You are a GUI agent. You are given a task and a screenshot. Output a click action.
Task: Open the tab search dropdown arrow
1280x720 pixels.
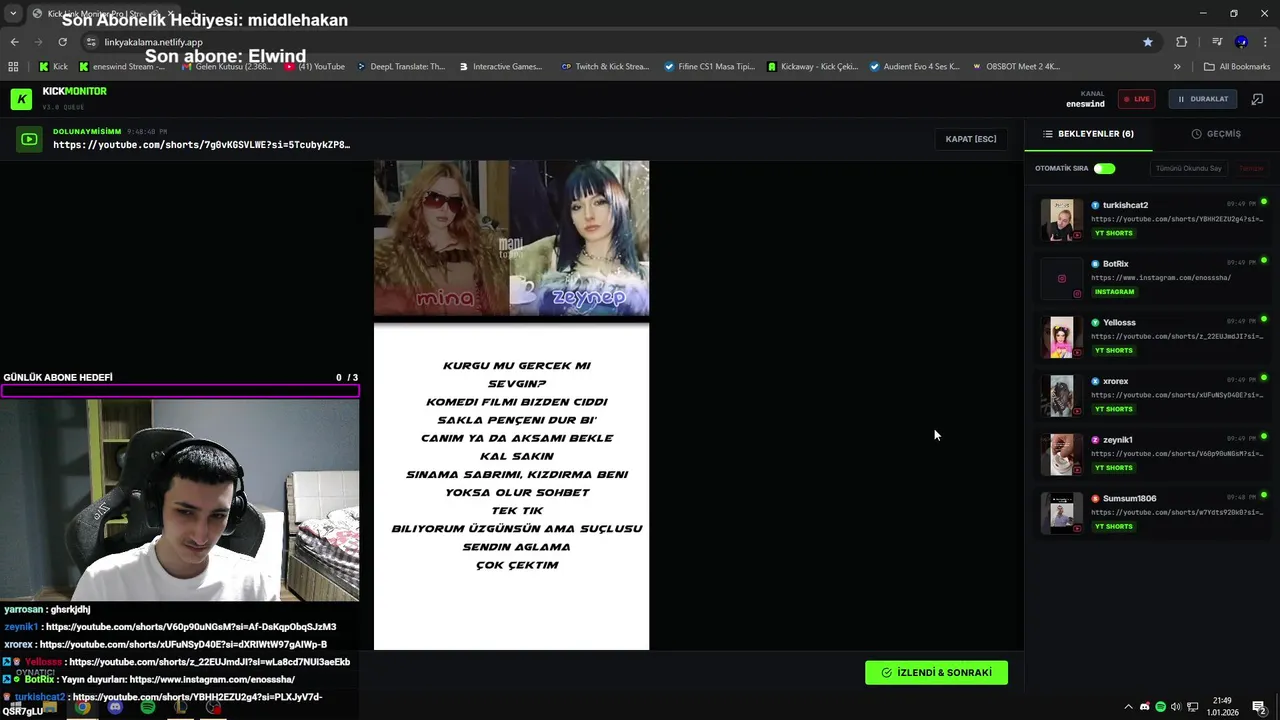(12, 14)
